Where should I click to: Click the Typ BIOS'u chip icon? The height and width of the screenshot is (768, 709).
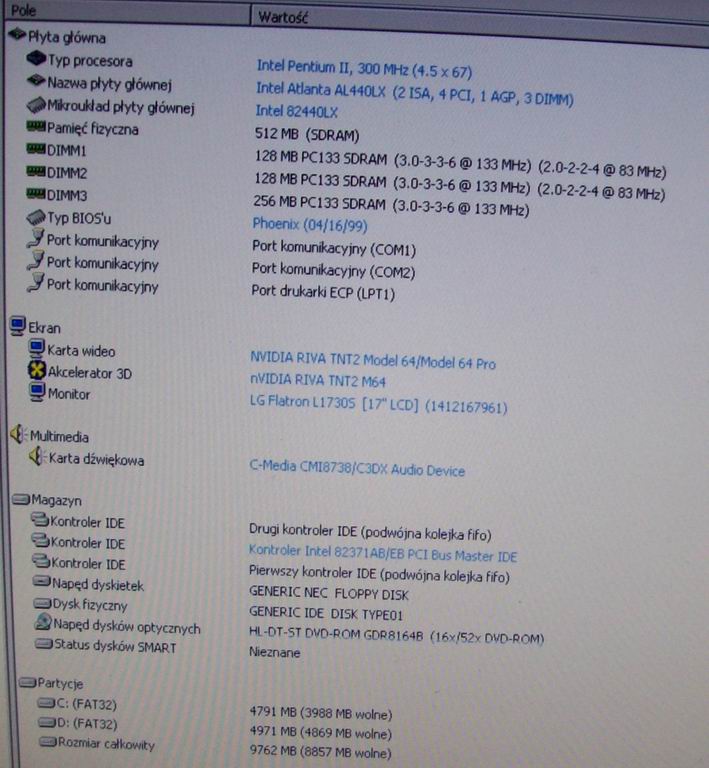coord(36,216)
